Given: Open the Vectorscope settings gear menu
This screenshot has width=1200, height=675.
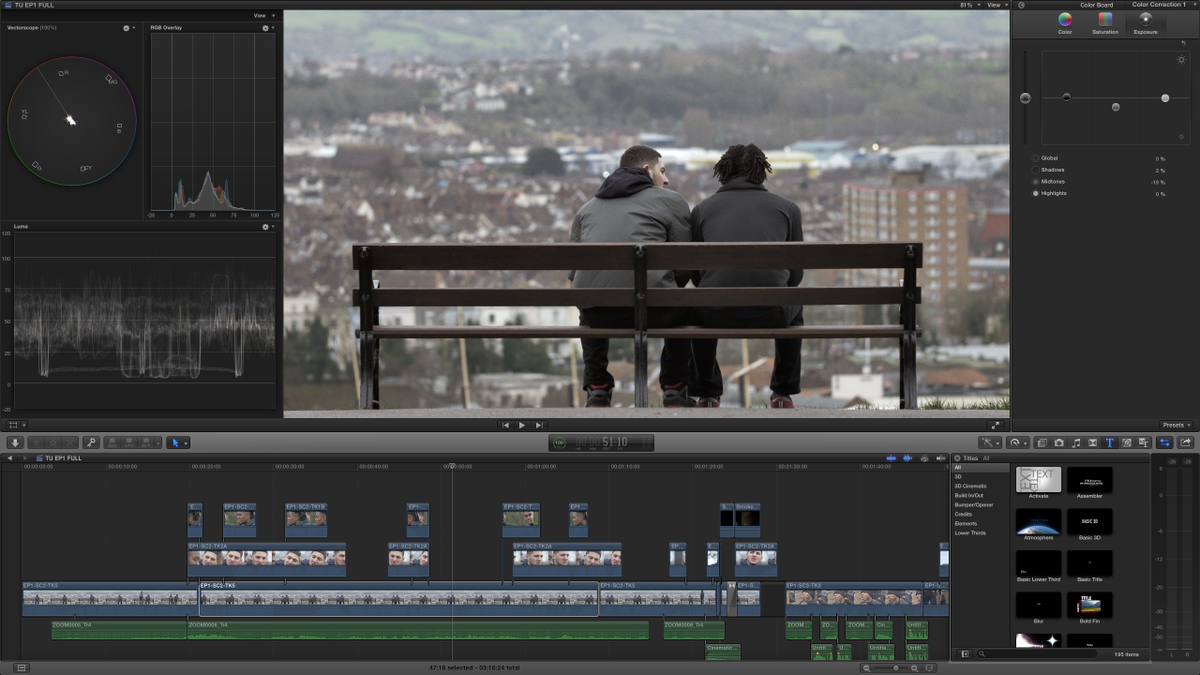Looking at the screenshot, I should coord(127,28).
